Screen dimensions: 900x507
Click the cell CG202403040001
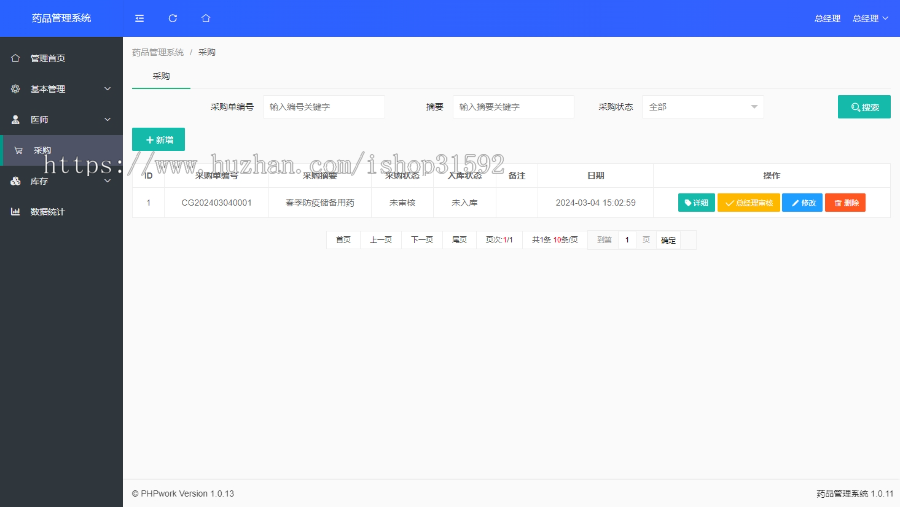pyautogui.click(x=216, y=203)
